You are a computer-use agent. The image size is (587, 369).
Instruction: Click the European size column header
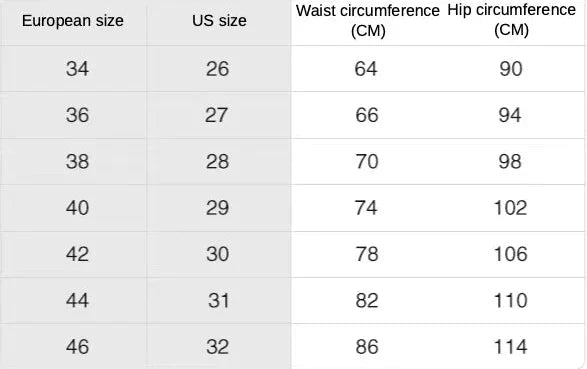point(73,21)
